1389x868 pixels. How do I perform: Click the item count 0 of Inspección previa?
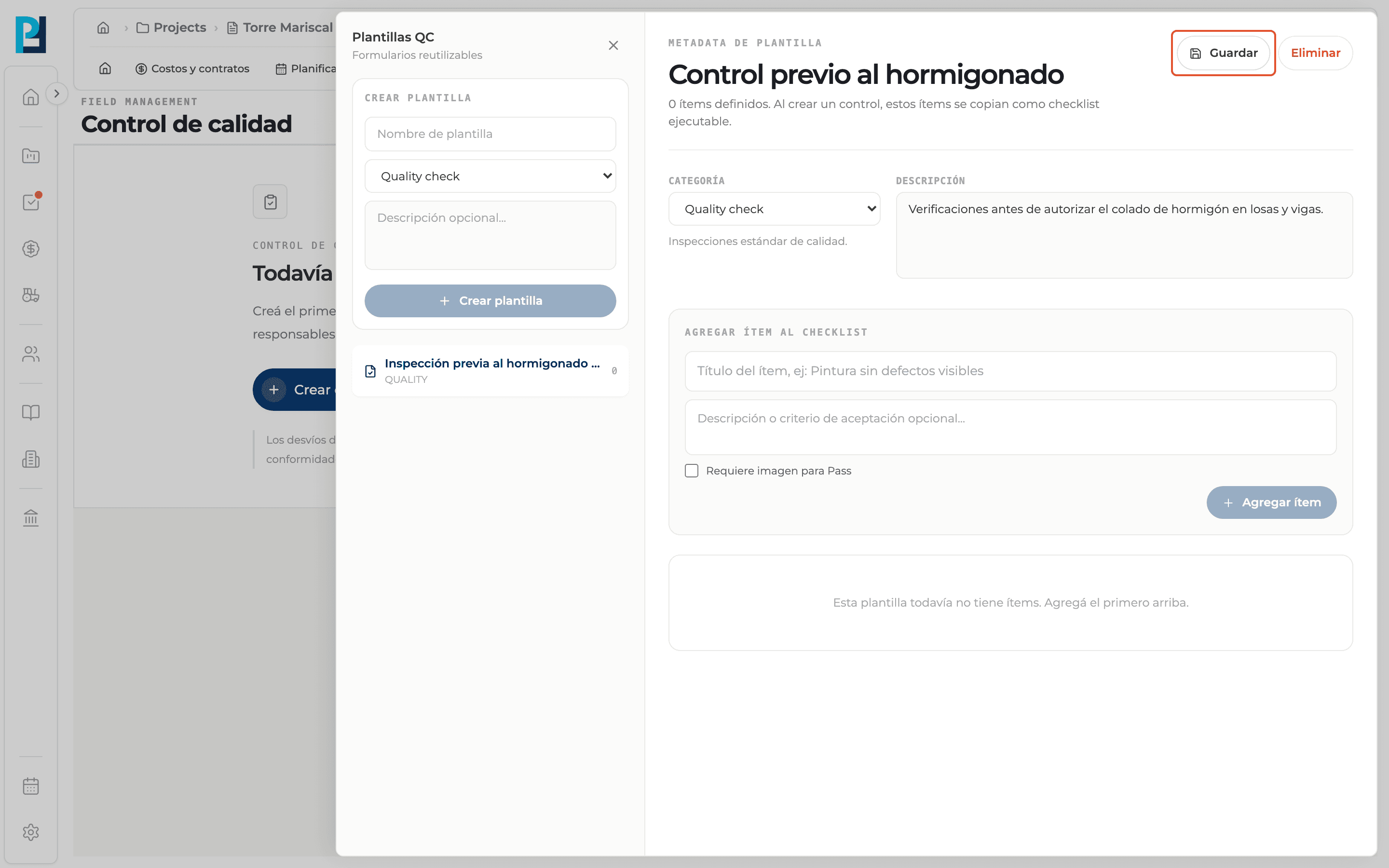tap(614, 371)
